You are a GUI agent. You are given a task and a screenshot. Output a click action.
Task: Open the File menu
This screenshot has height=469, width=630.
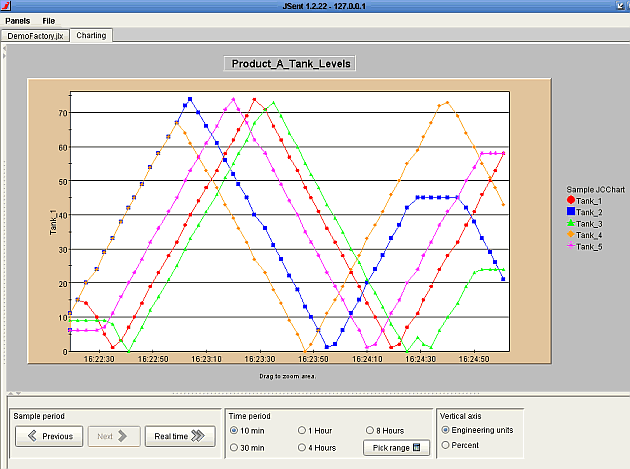[x=49, y=21]
